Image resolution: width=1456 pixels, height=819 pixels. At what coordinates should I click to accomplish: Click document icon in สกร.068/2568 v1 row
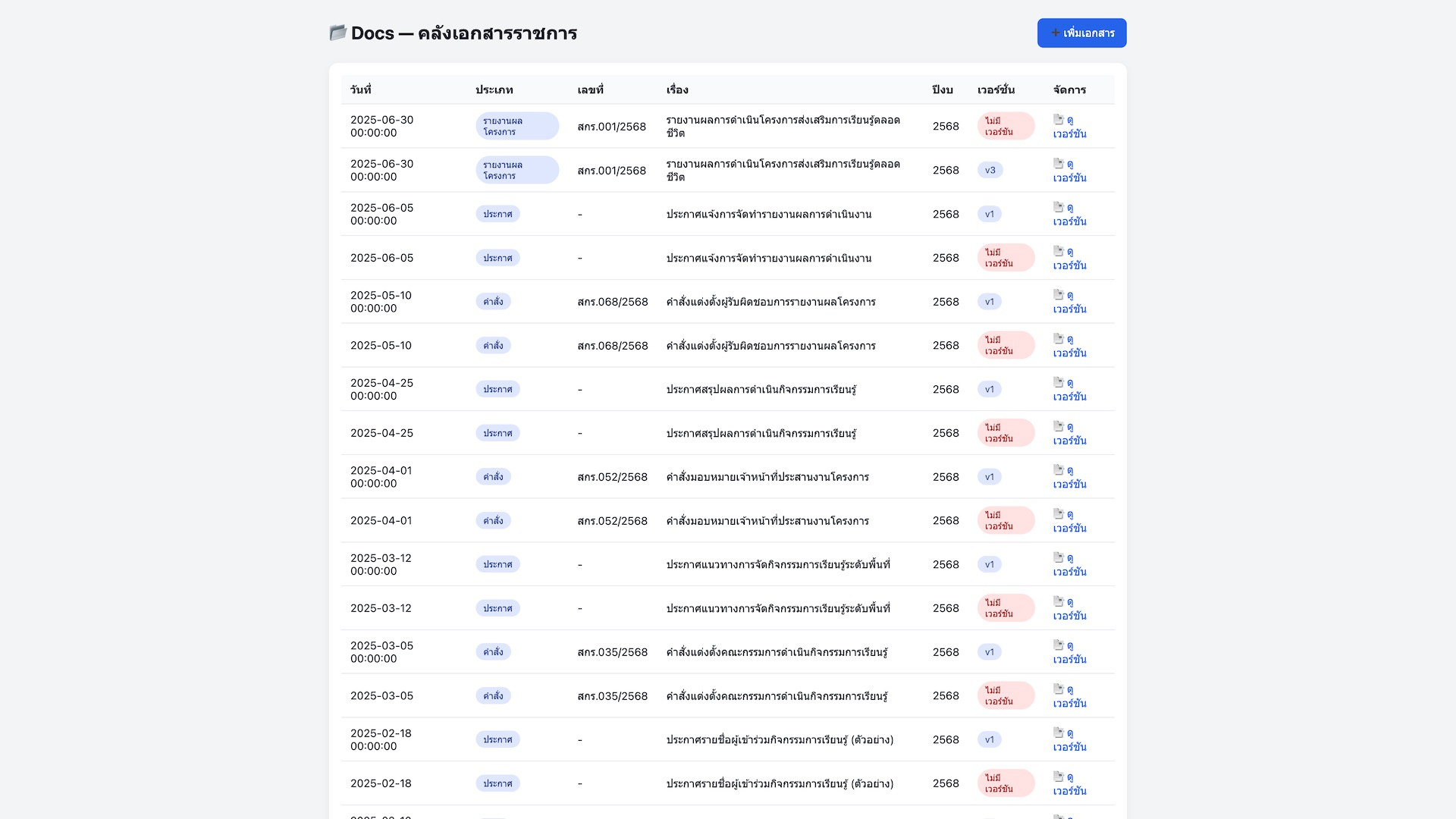[x=1059, y=294]
